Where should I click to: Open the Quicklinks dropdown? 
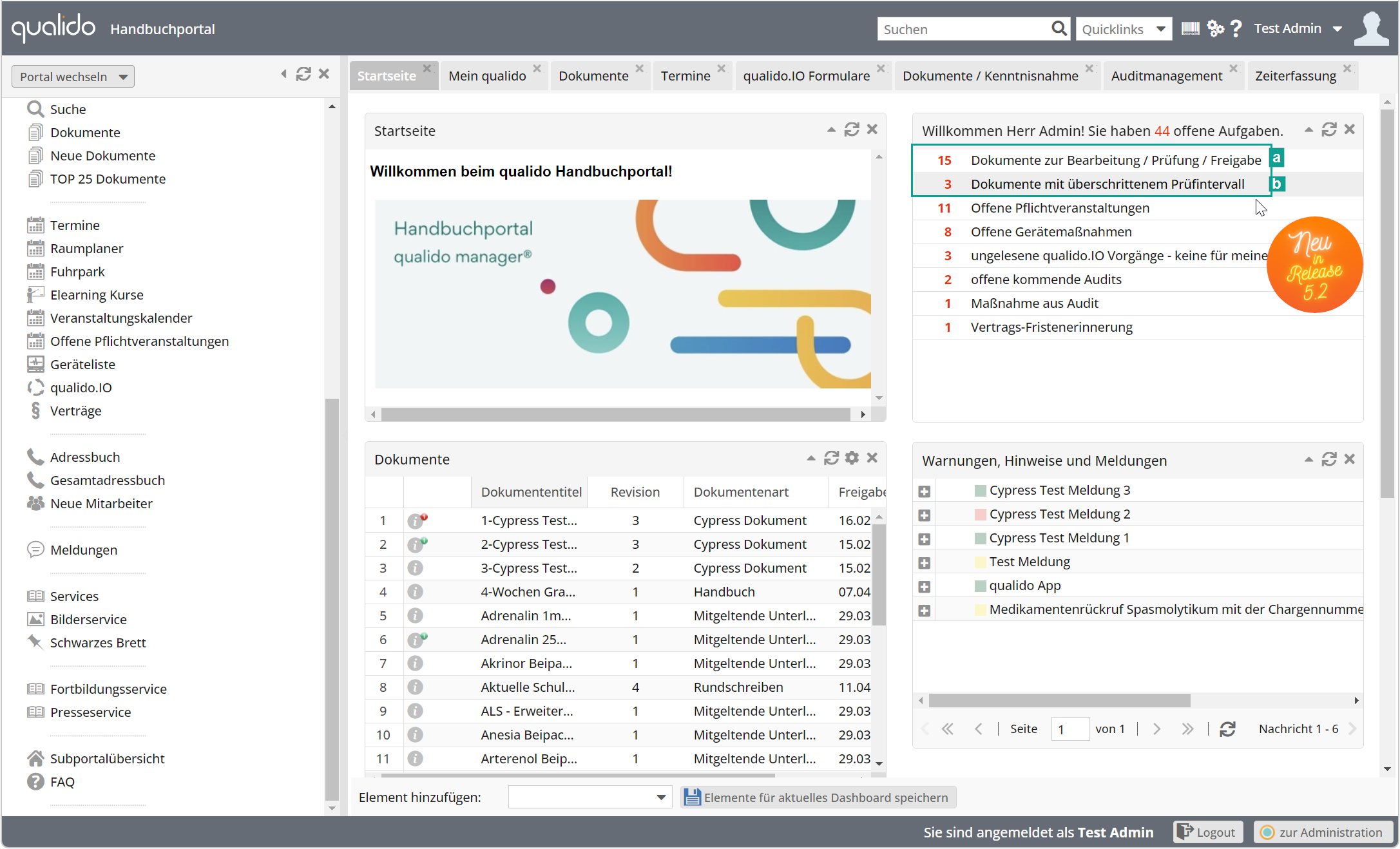pos(1124,29)
